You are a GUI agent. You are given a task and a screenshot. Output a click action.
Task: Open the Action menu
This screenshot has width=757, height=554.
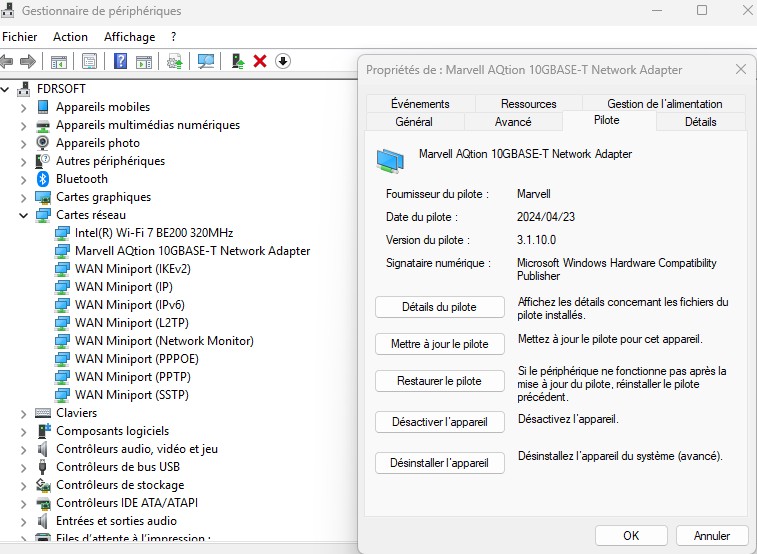70,37
